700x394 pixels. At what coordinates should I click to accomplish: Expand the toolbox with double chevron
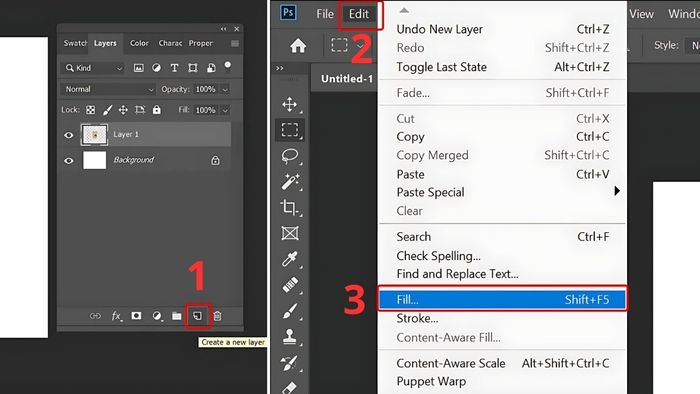tap(279, 68)
